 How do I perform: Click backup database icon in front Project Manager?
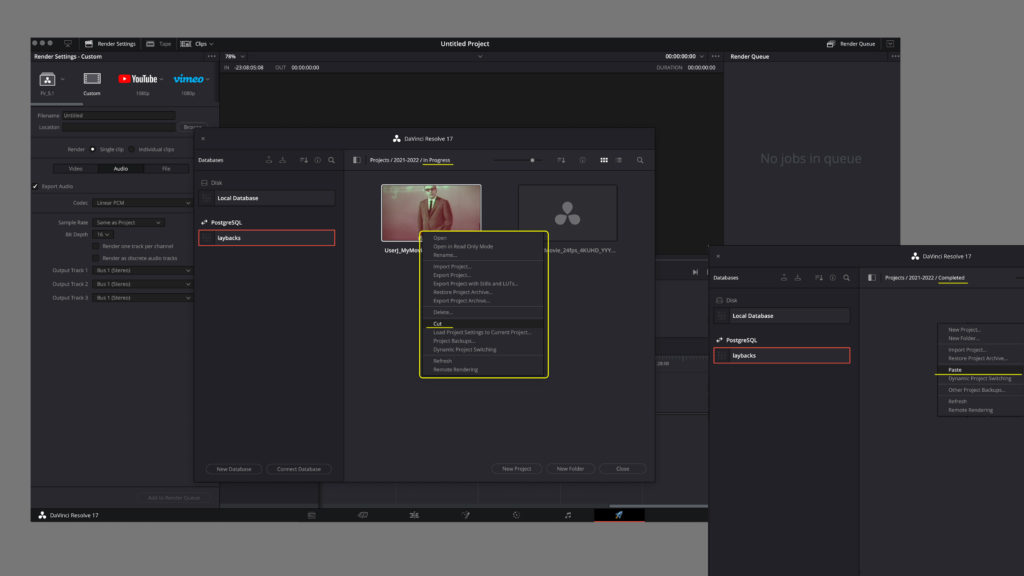point(268,160)
